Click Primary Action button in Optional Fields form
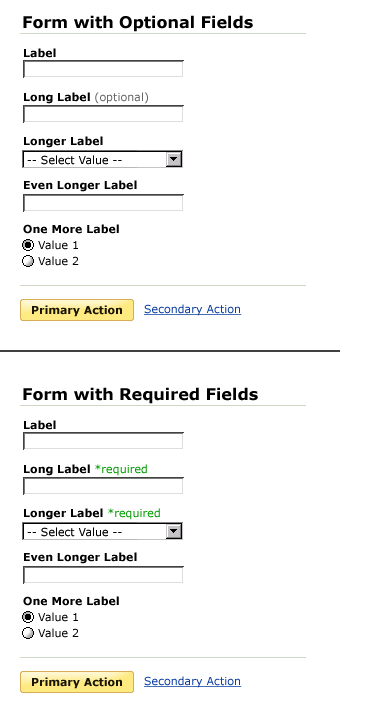This screenshot has height=726, width=369. [77, 310]
